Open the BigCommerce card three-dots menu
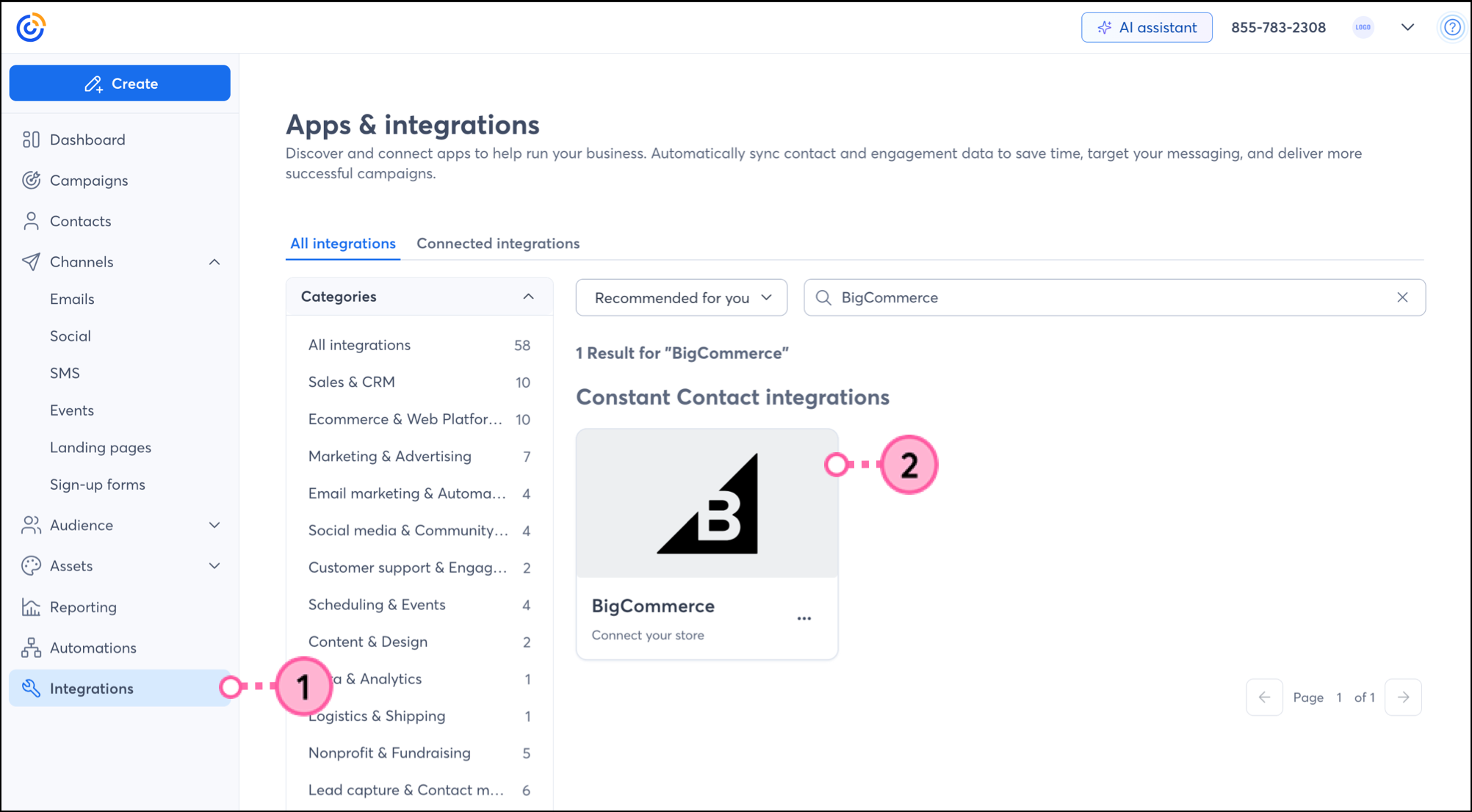The image size is (1472, 812). pyautogui.click(x=804, y=619)
